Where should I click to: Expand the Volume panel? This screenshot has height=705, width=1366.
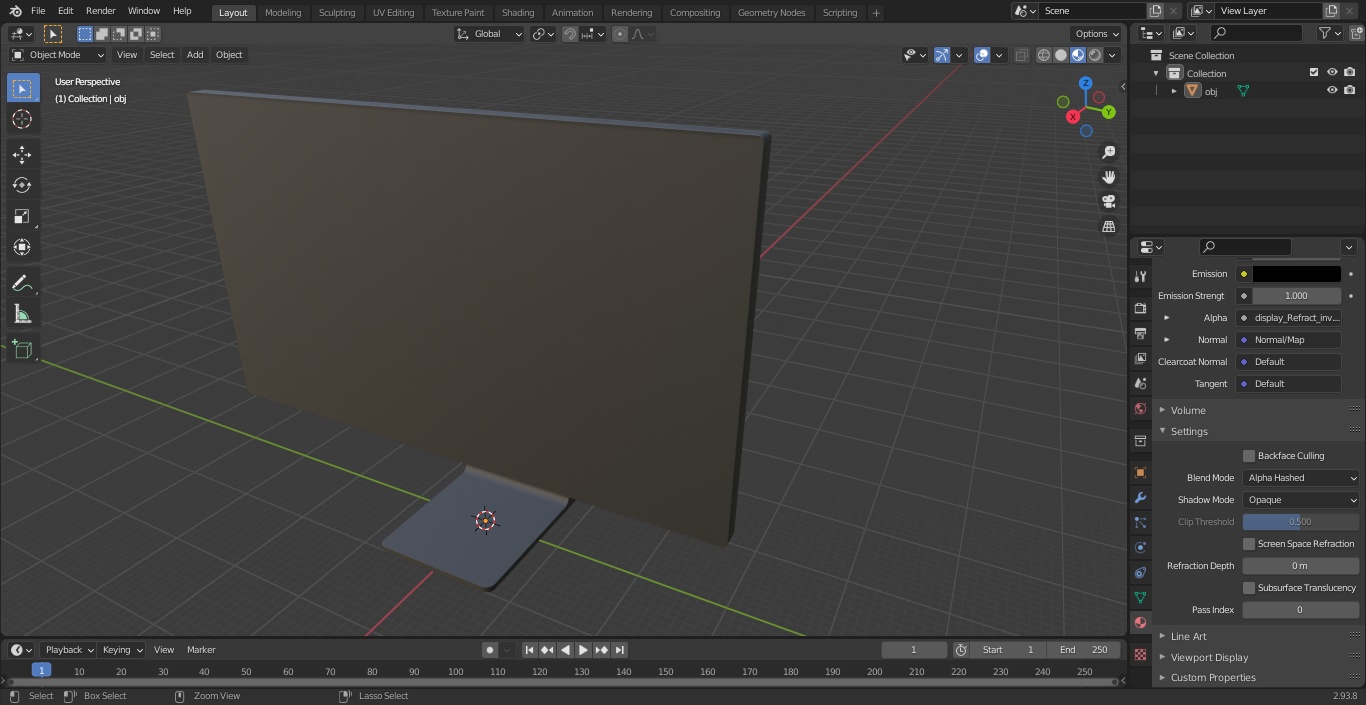1187,410
